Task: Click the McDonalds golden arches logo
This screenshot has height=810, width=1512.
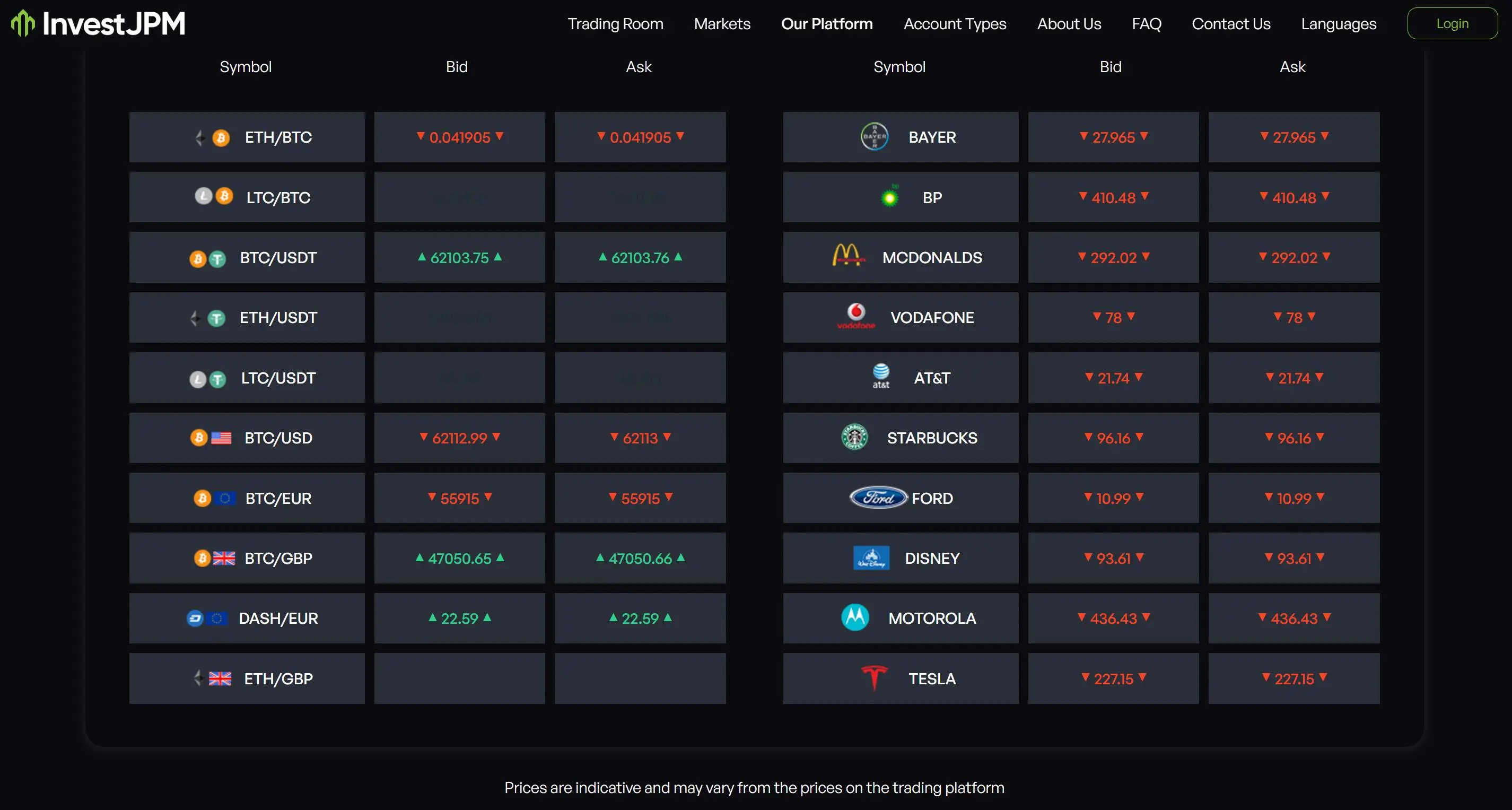Action: pyautogui.click(x=848, y=255)
